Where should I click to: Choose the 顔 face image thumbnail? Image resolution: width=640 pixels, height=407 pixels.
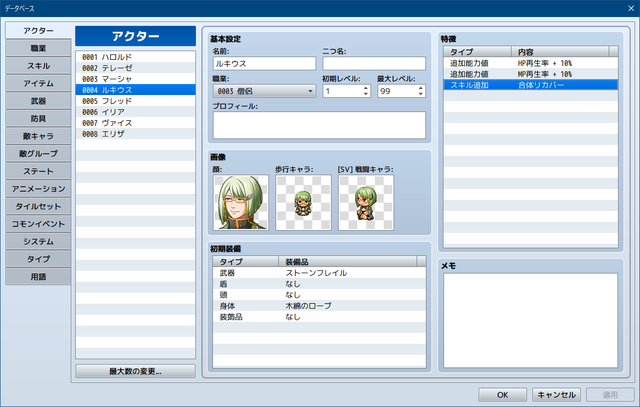241,202
